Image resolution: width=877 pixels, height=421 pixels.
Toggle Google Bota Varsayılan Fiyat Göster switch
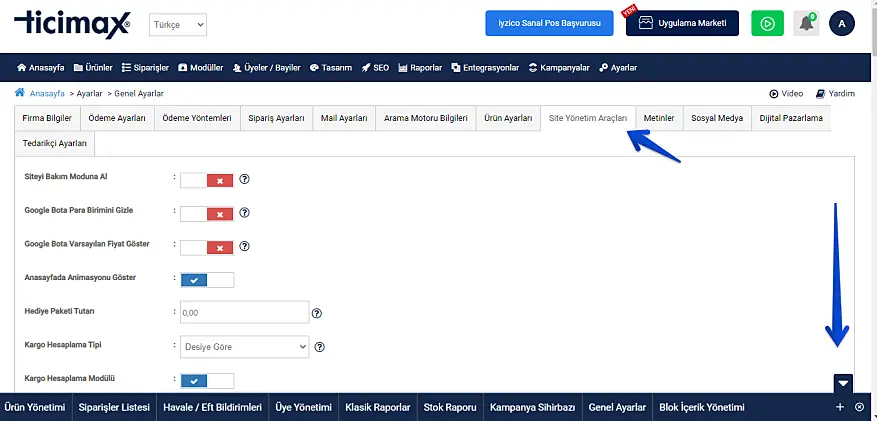pyautogui.click(x=207, y=247)
